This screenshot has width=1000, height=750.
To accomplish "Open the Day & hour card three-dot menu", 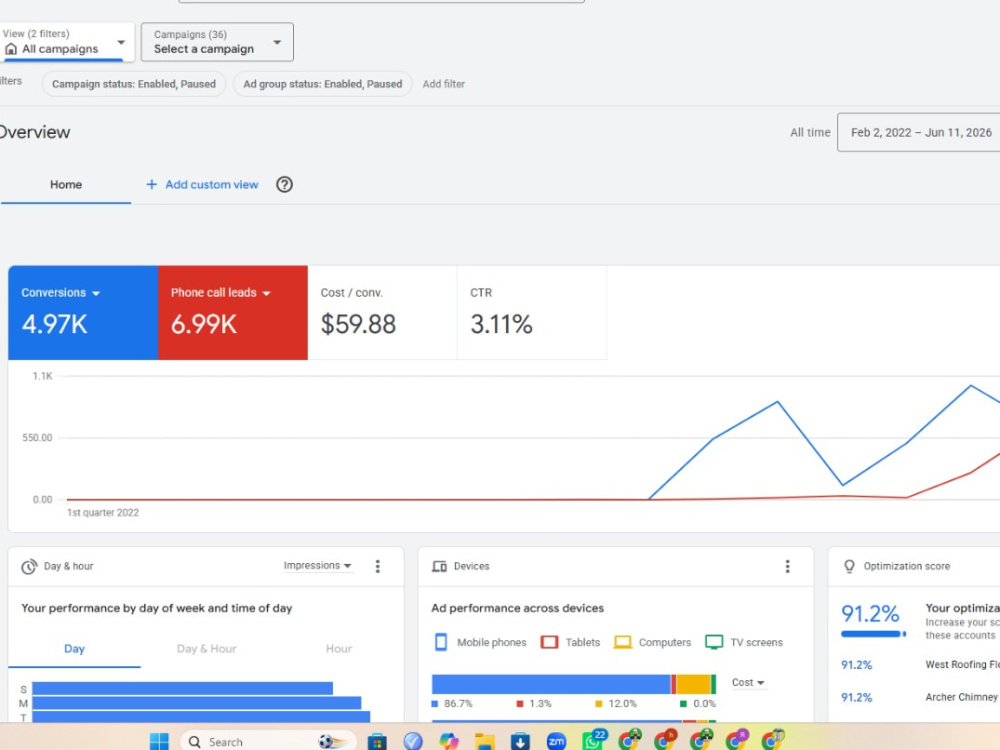I will (378, 566).
